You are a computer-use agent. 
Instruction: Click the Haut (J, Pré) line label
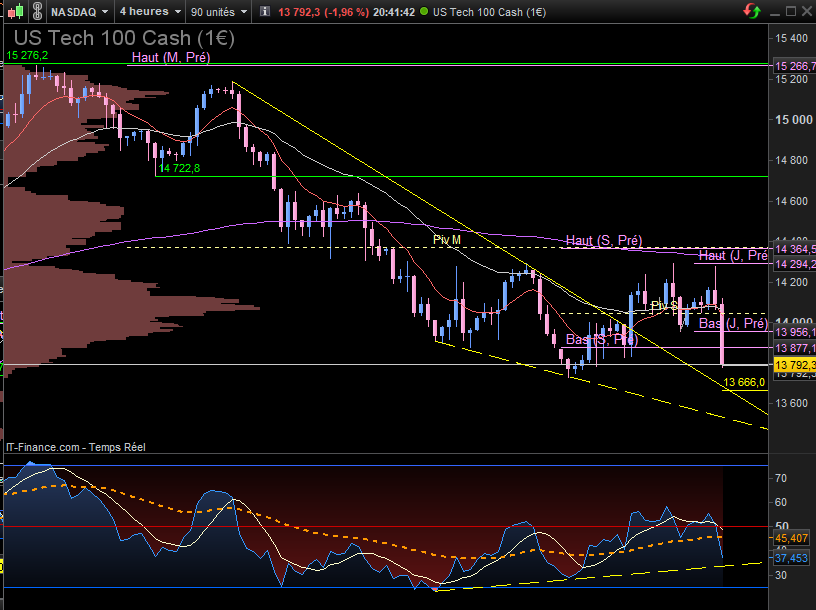[733, 256]
